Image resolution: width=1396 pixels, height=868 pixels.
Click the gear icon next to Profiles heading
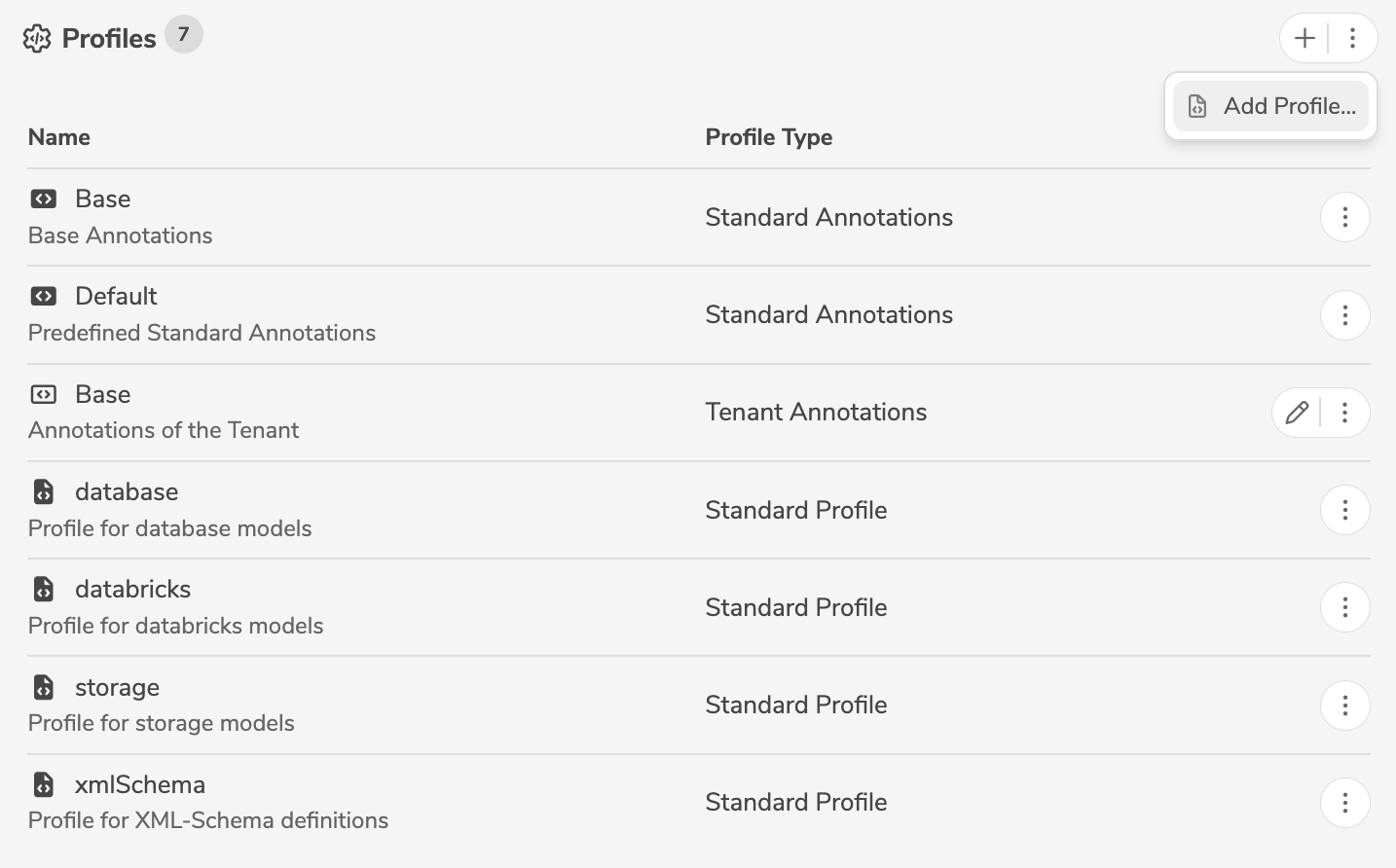(x=37, y=38)
